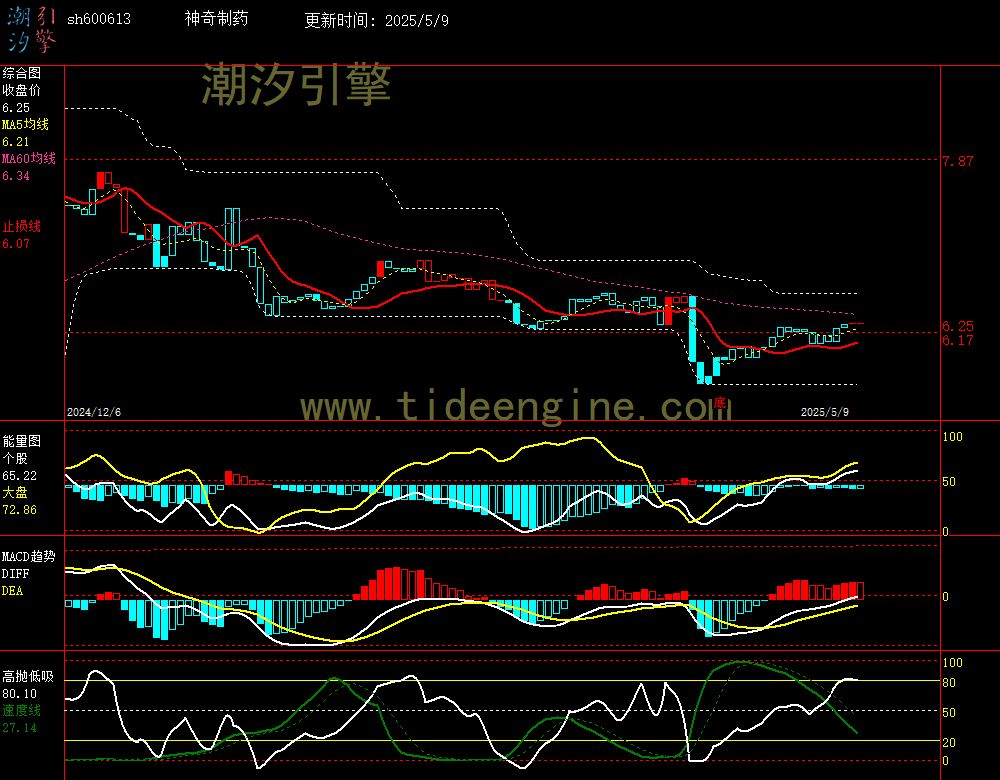Click the start date 2024/12/6
The image size is (1000, 780).
coord(94,412)
